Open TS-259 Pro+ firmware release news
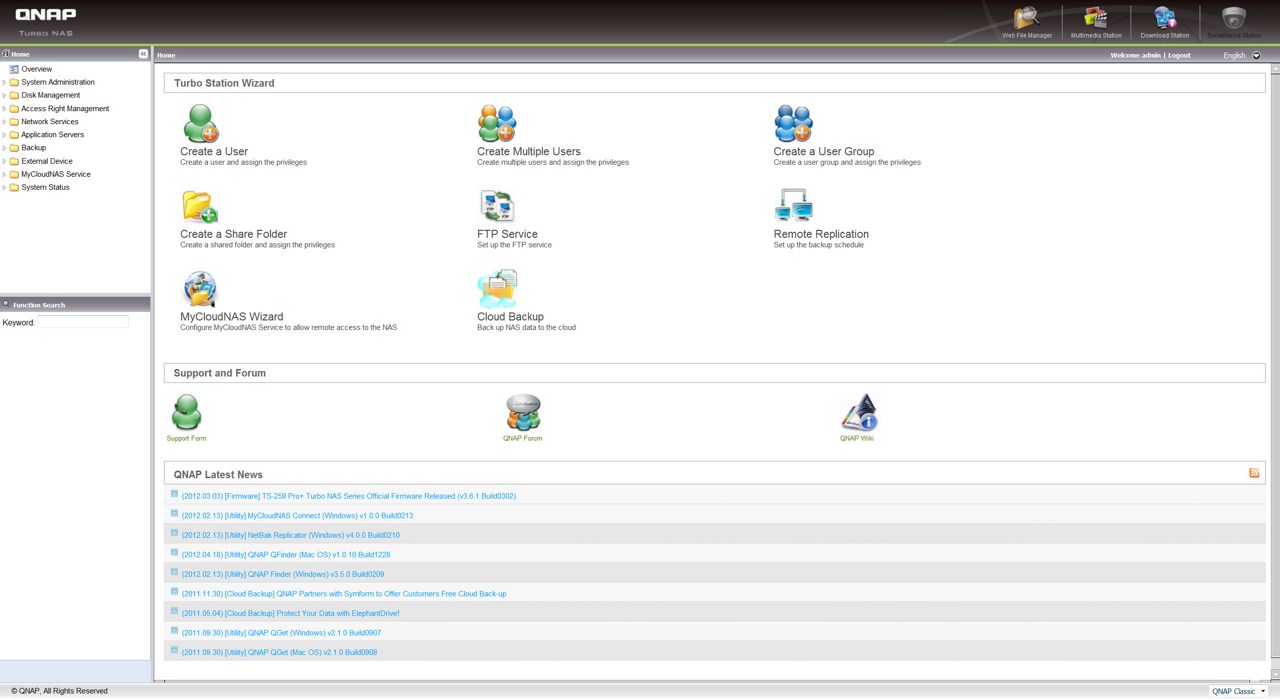The height and width of the screenshot is (699, 1280). click(x=349, y=496)
